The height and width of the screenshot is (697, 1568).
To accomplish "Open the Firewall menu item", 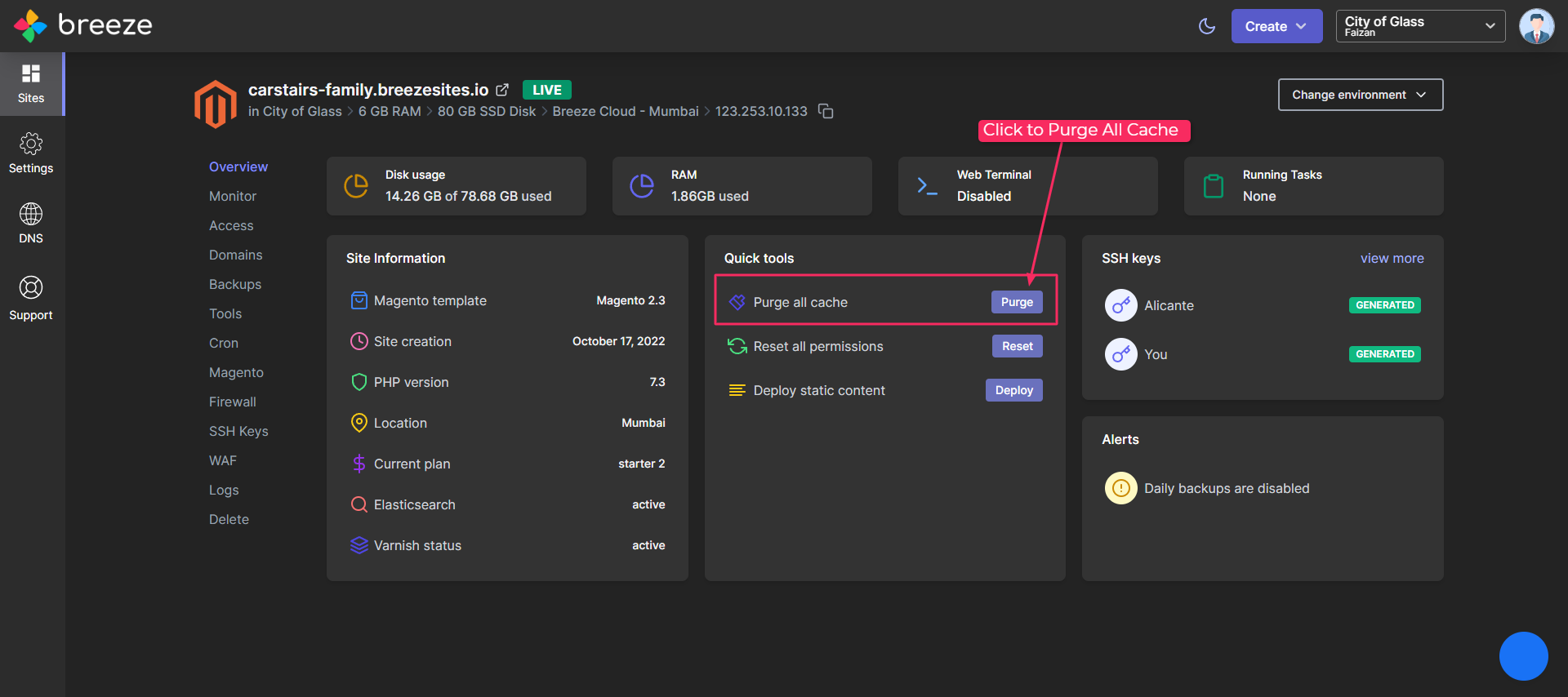I will tap(232, 402).
